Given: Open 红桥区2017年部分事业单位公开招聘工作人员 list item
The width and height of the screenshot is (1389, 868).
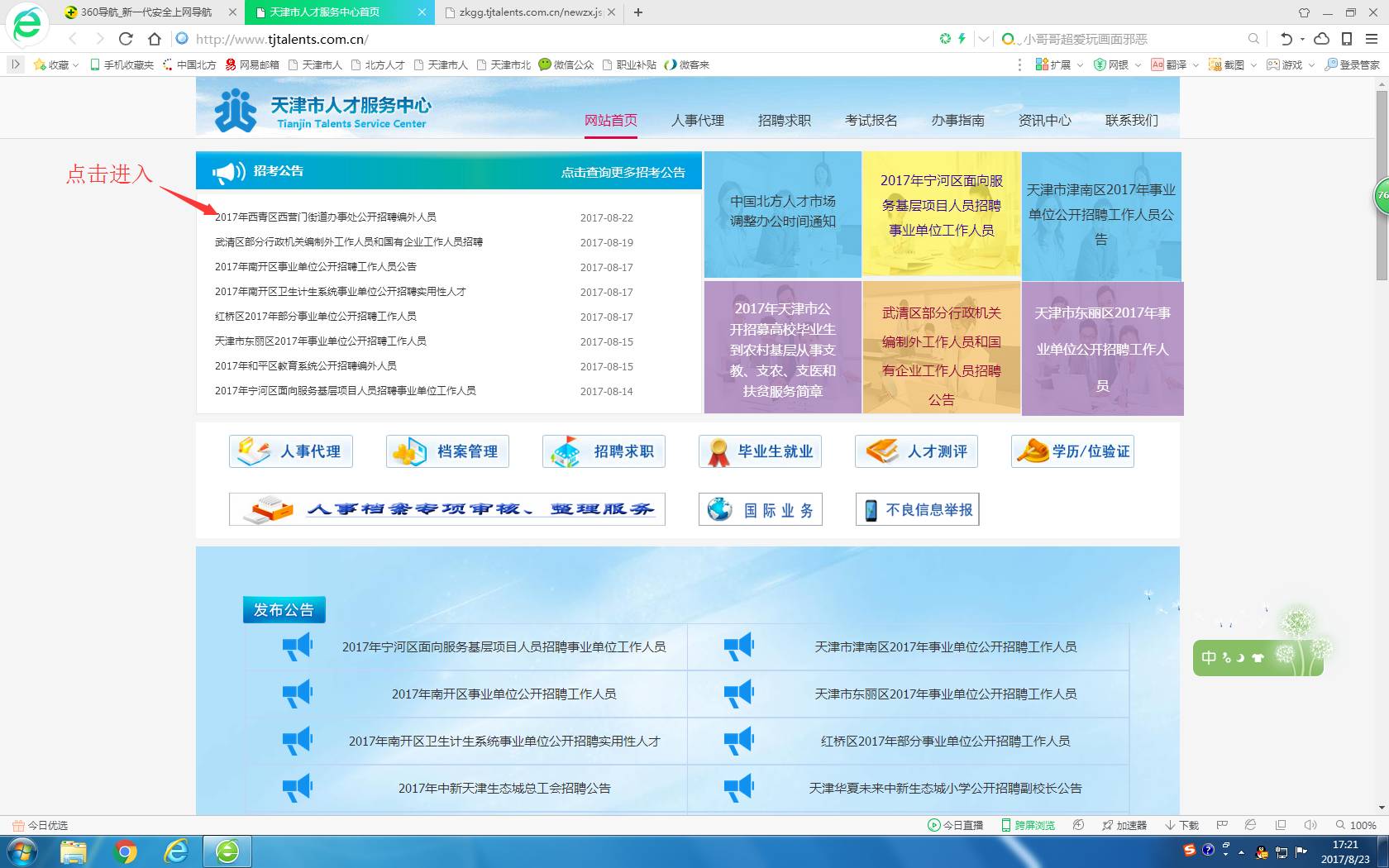Looking at the screenshot, I should pyautogui.click(x=316, y=317).
